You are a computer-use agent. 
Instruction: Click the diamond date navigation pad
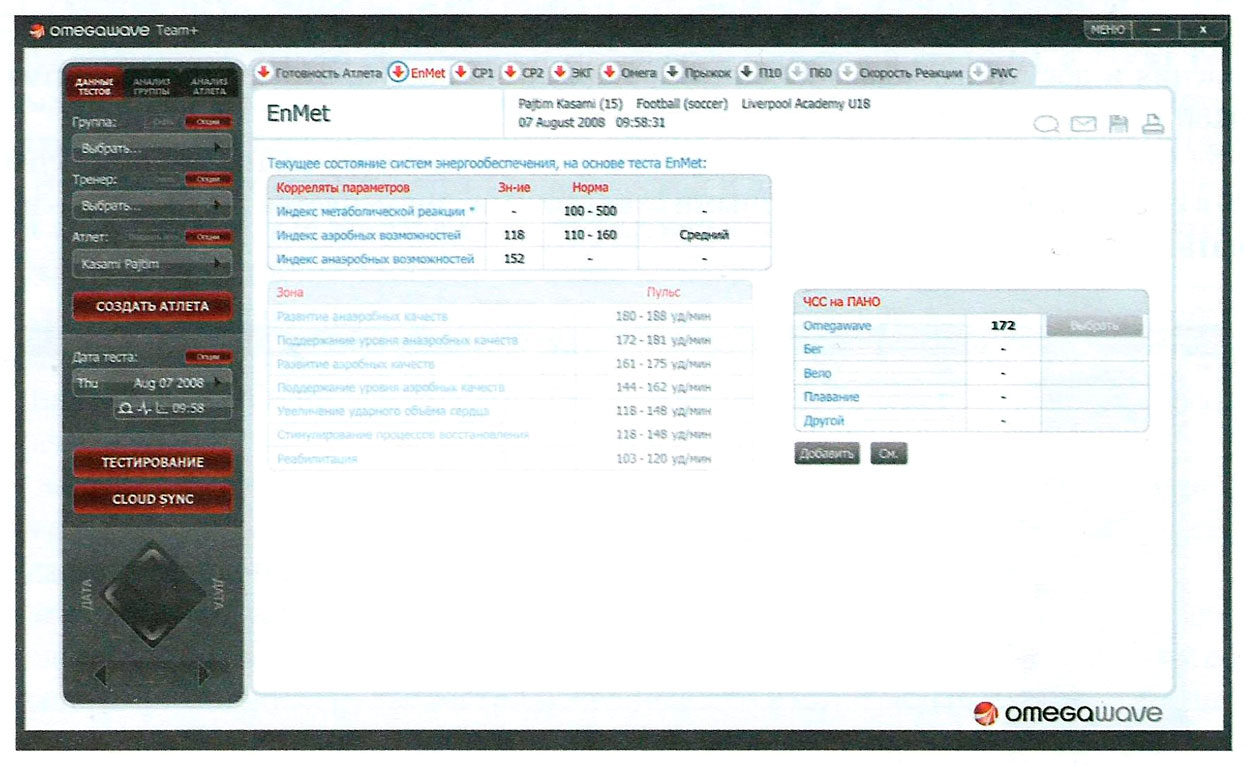[x=153, y=592]
